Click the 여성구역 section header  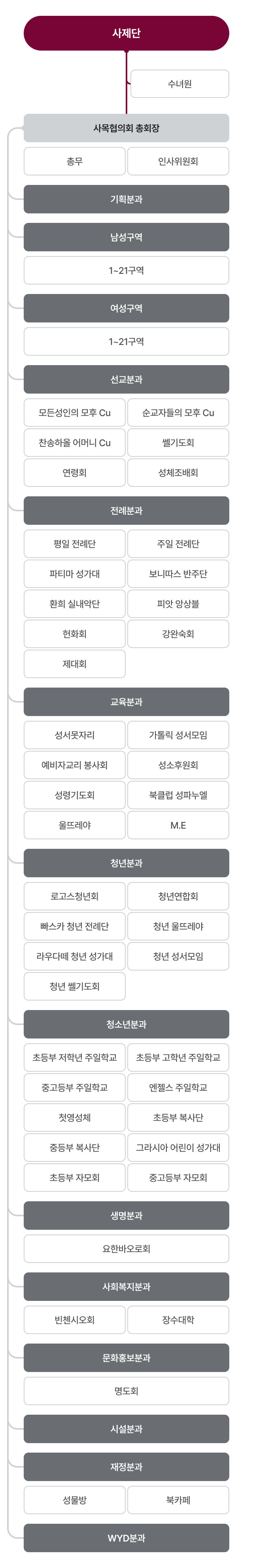click(126, 308)
